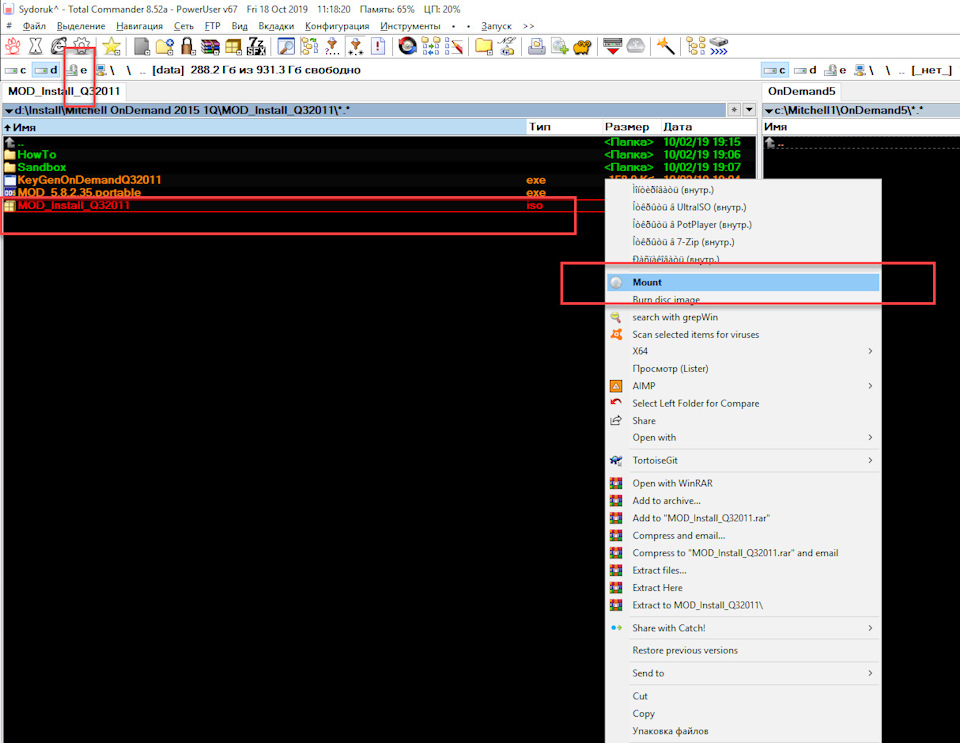This screenshot has width=960, height=743.
Task: Click the WinRAR books toolbar icon
Action: click(x=210, y=47)
